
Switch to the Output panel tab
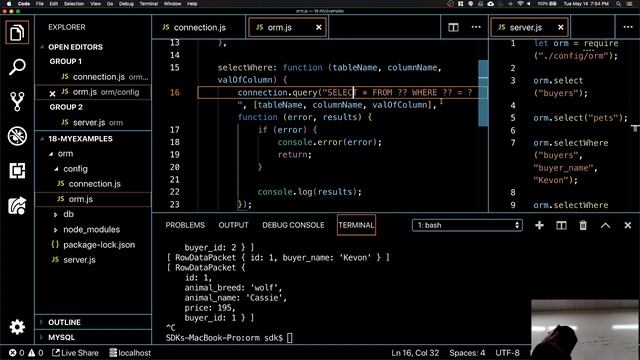tap(233, 225)
